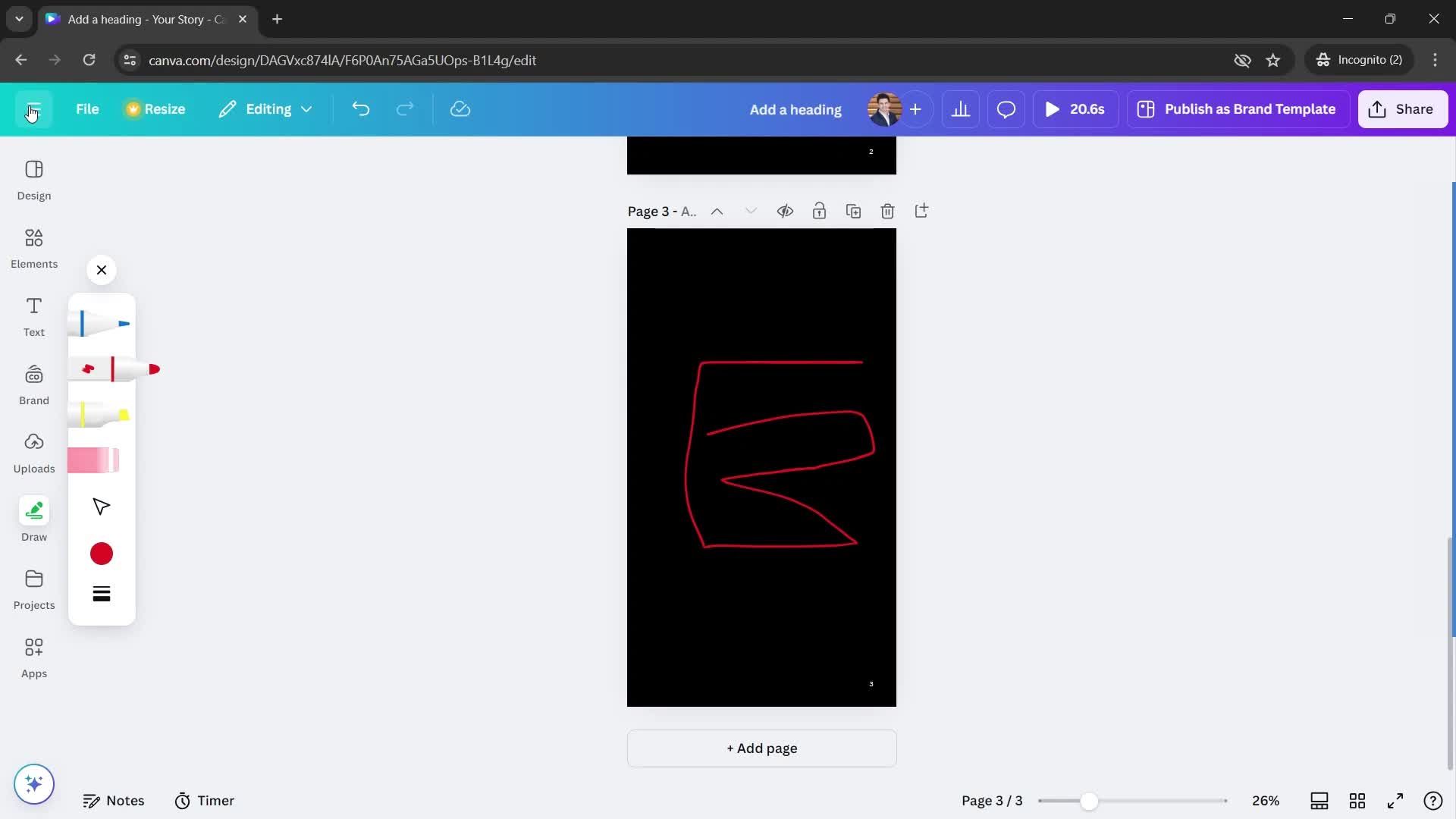1456x819 pixels.
Task: Play the 20.6s presentation preview
Action: point(1075,109)
